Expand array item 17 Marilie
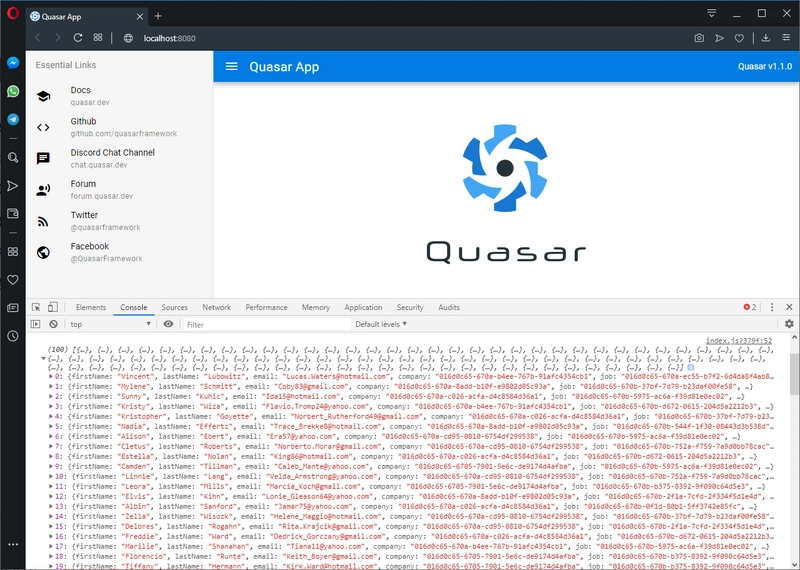 (51, 547)
